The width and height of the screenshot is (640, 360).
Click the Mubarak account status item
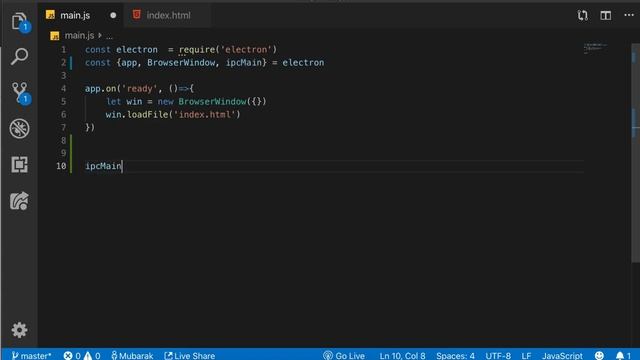[x=132, y=356]
